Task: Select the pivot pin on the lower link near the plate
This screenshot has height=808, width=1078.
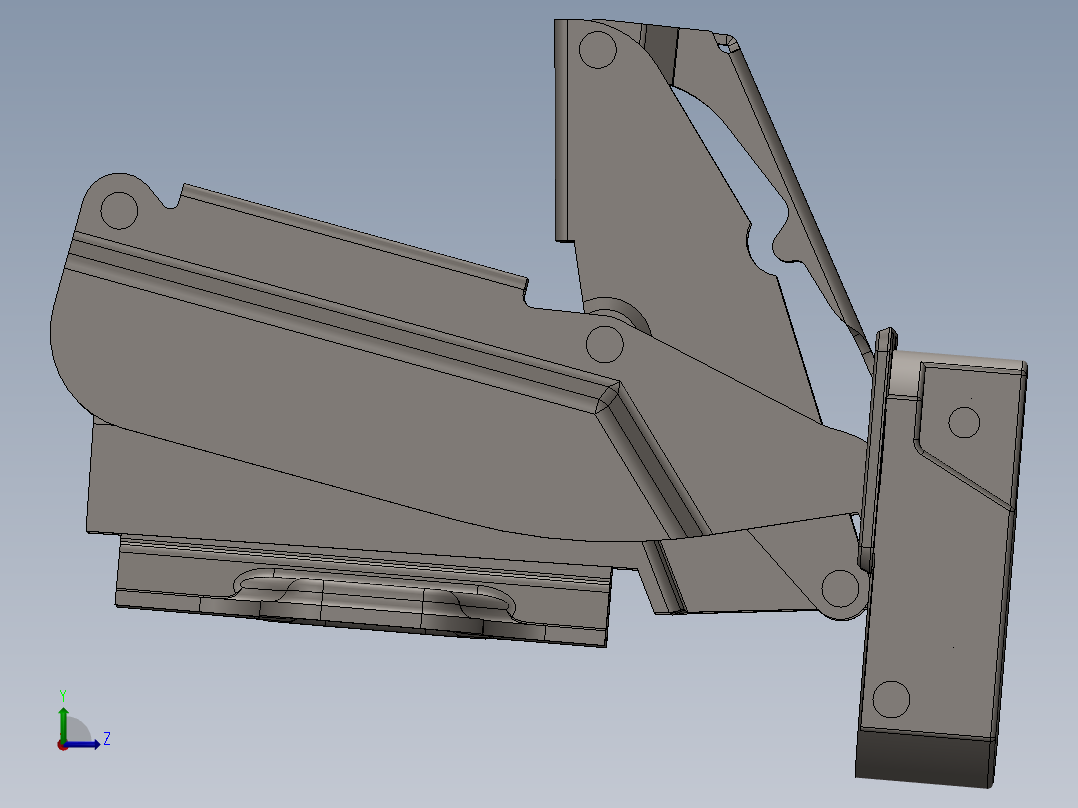Action: 840,588
